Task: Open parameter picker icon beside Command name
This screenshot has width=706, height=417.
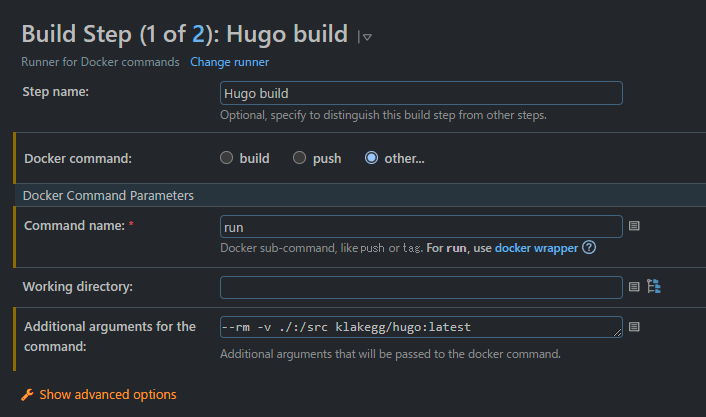Action: (634, 227)
